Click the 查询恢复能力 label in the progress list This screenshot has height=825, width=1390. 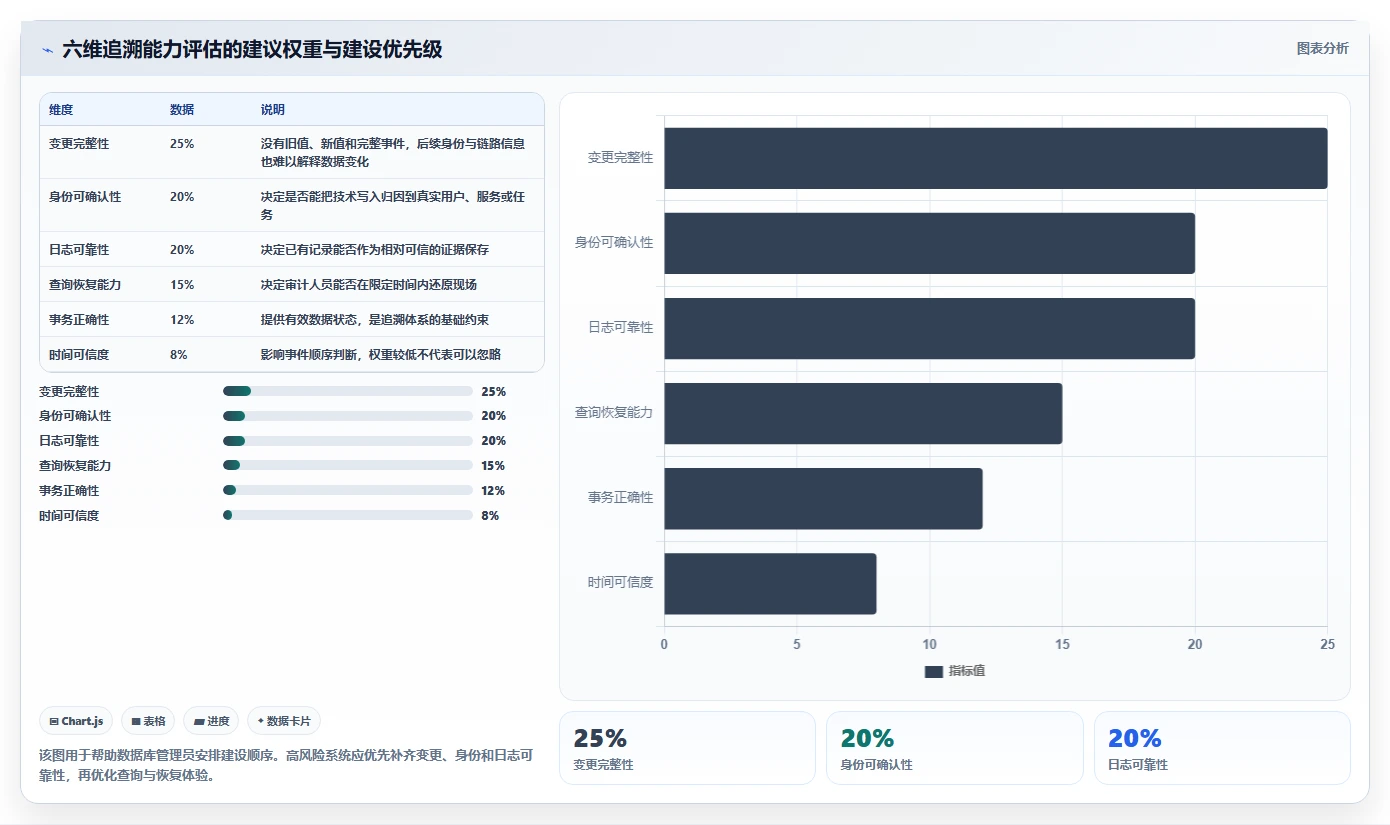point(75,466)
